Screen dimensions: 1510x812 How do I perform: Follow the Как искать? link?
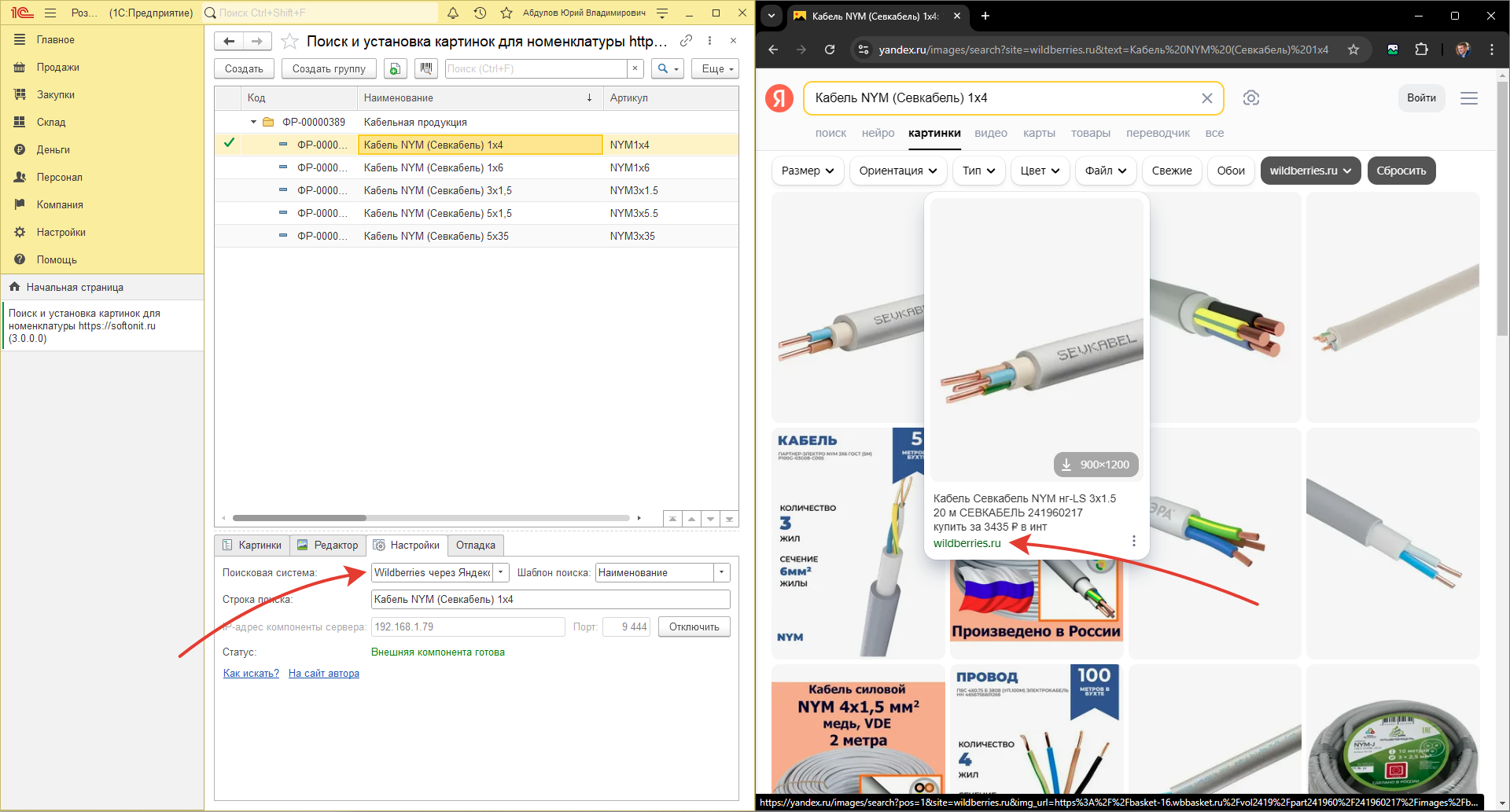[x=251, y=674]
